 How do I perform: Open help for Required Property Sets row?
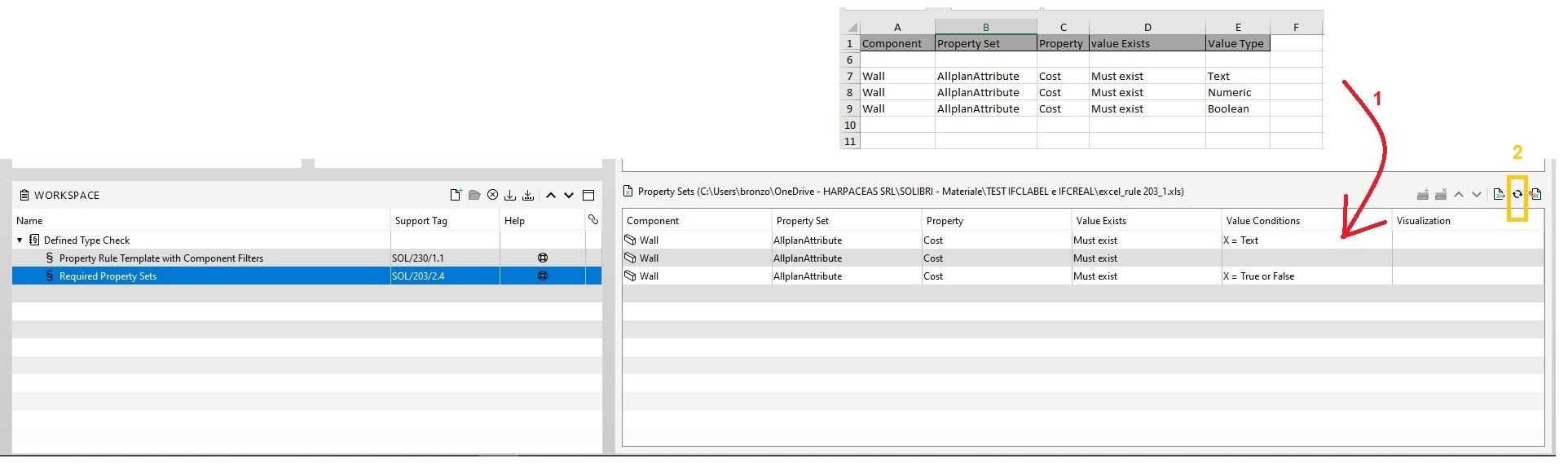click(x=543, y=276)
